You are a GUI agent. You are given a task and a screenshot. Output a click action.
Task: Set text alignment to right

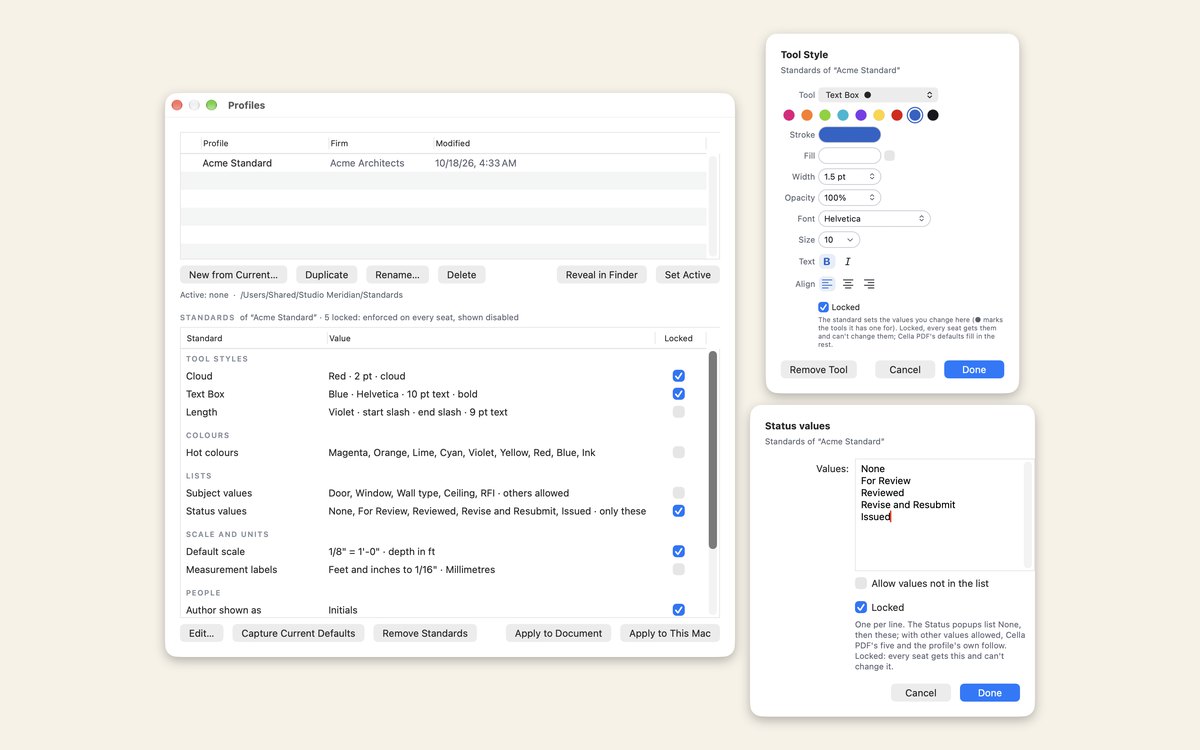(x=869, y=284)
